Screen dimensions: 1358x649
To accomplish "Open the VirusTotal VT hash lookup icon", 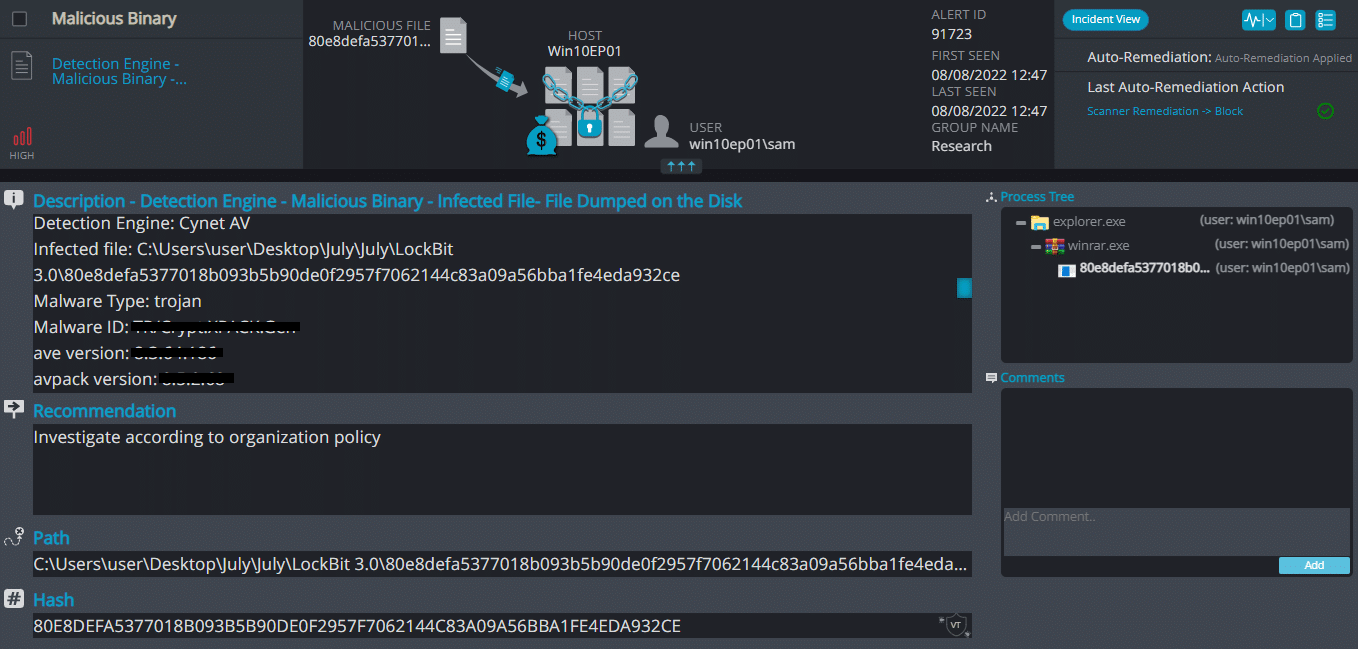I will point(955,625).
